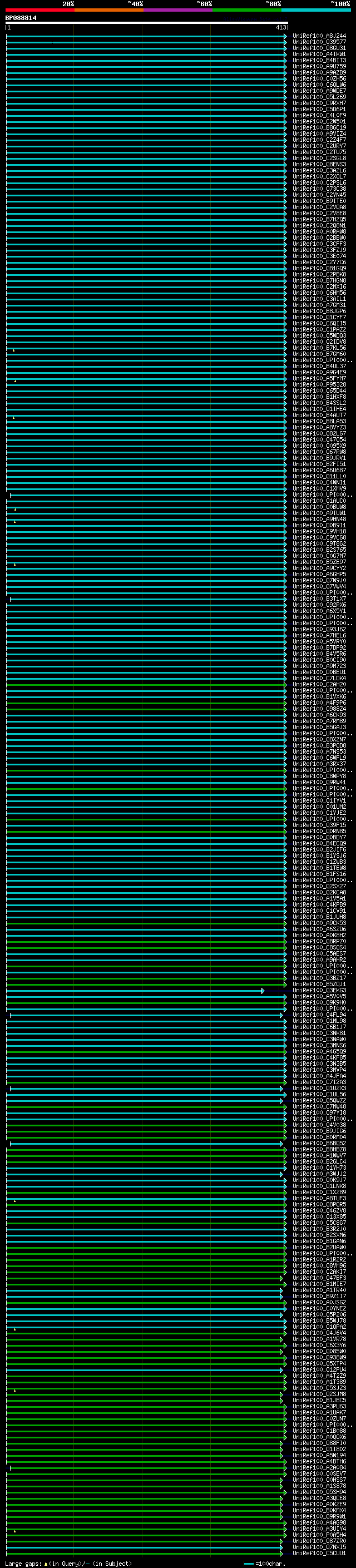Click yellow gap triangle in bottom legend
The image size is (356, 1568).
tap(46, 1563)
